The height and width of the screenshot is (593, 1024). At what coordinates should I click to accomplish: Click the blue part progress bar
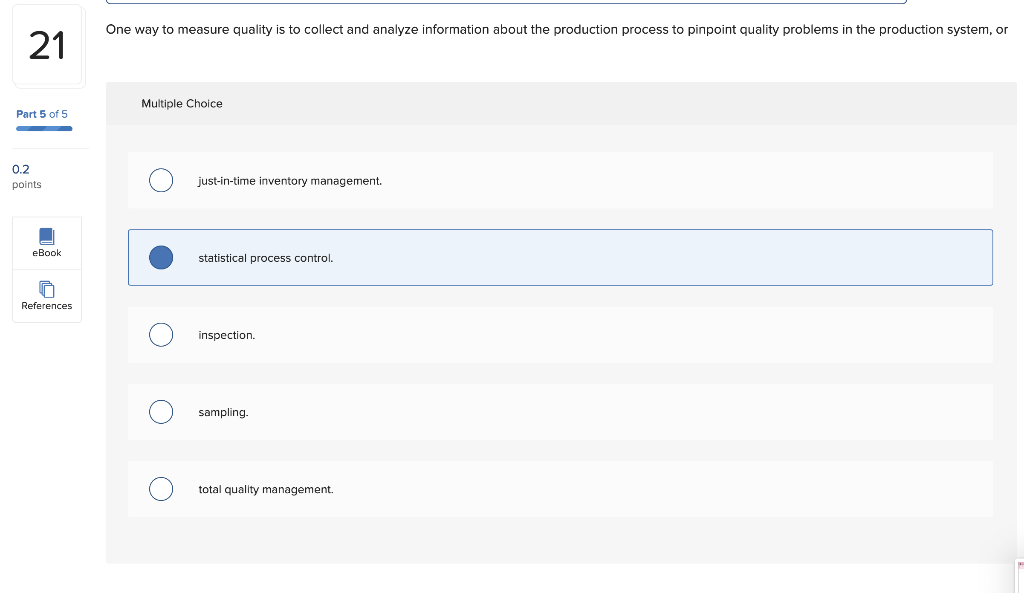tap(44, 128)
